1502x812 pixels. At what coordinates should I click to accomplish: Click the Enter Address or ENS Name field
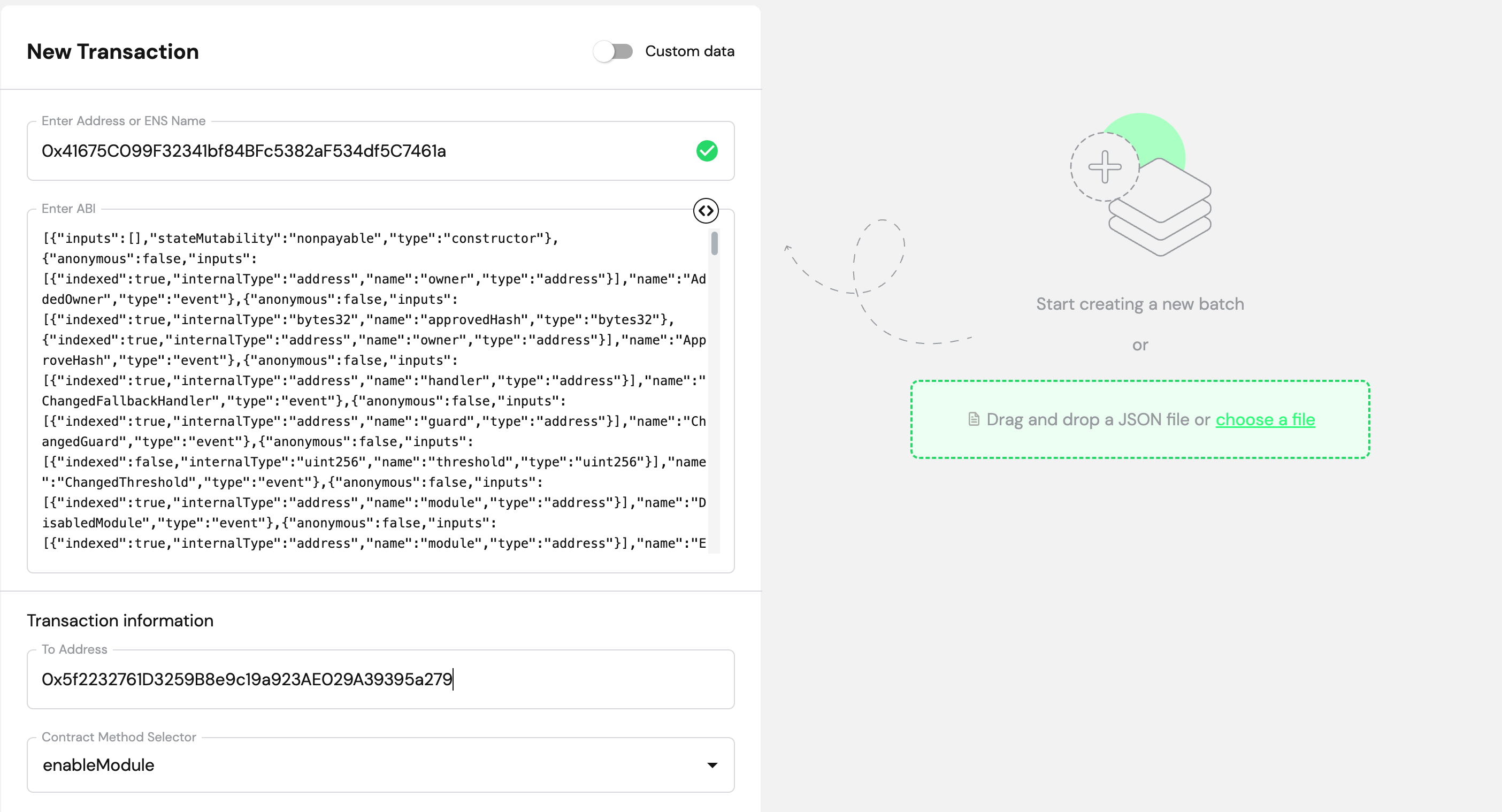pyautogui.click(x=380, y=151)
